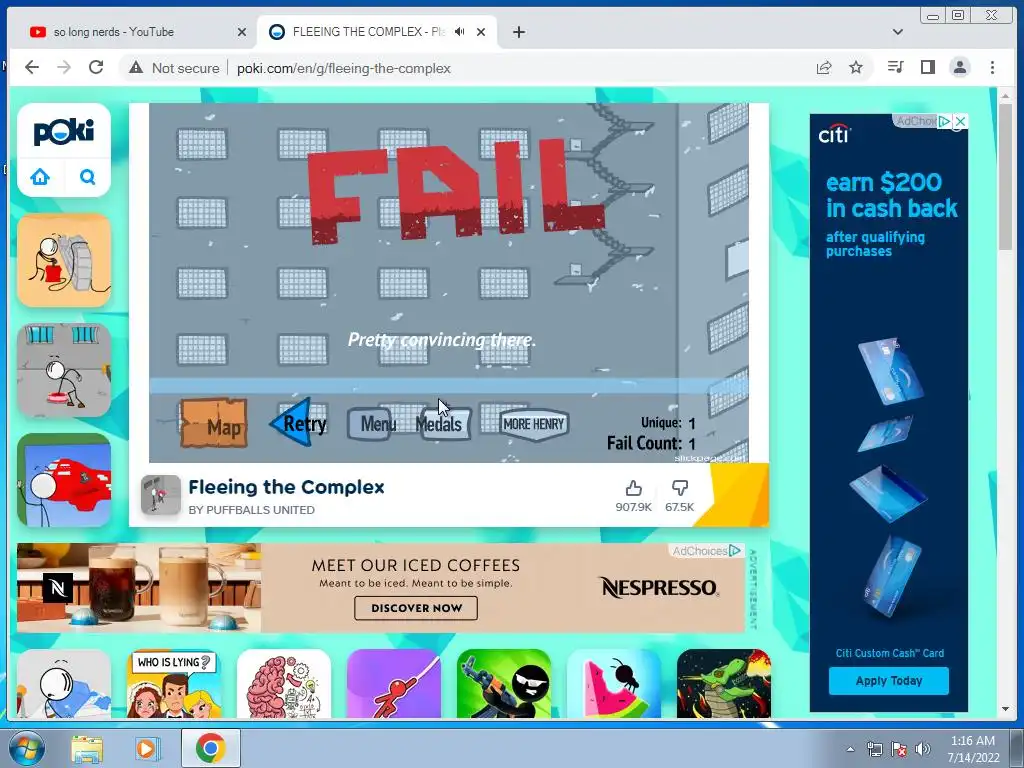The height and width of the screenshot is (768, 1024).
Task: Open a new browser tab
Action: tap(519, 32)
